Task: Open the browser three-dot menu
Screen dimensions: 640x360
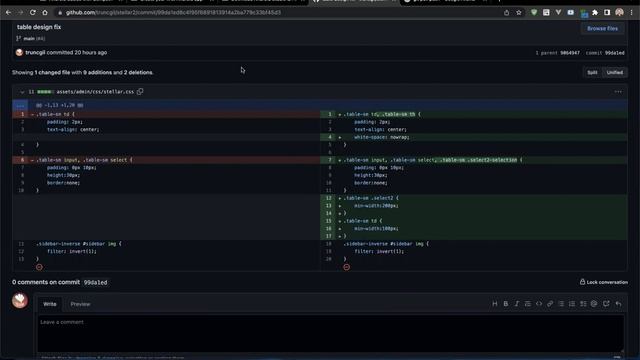Action: click(x=631, y=13)
